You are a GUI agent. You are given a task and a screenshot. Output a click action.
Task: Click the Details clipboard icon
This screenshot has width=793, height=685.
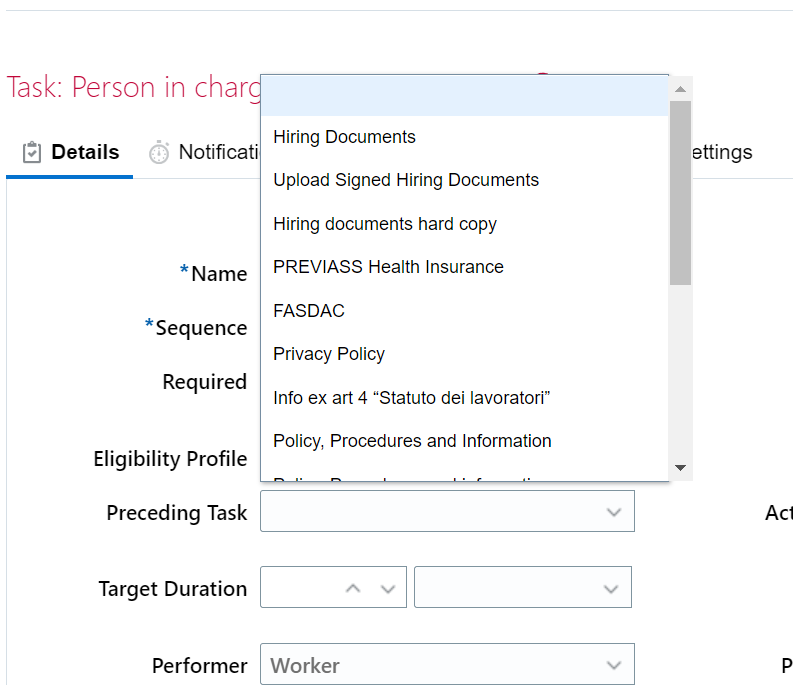tap(31, 152)
